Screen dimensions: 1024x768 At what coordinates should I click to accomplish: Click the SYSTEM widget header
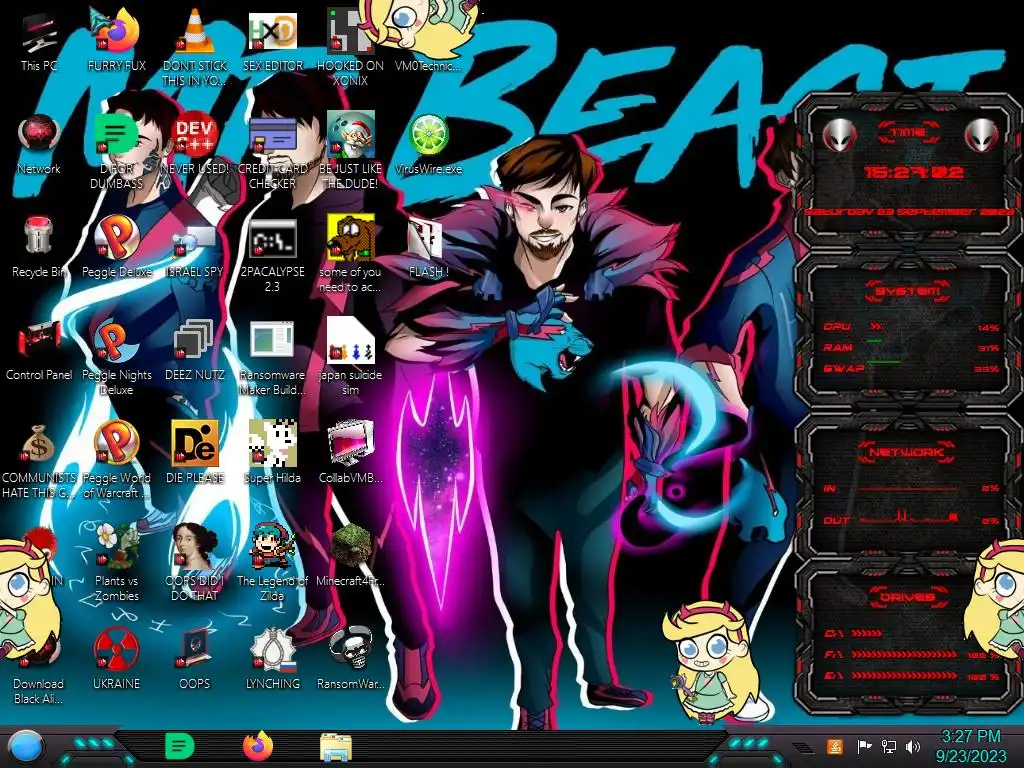coord(908,291)
